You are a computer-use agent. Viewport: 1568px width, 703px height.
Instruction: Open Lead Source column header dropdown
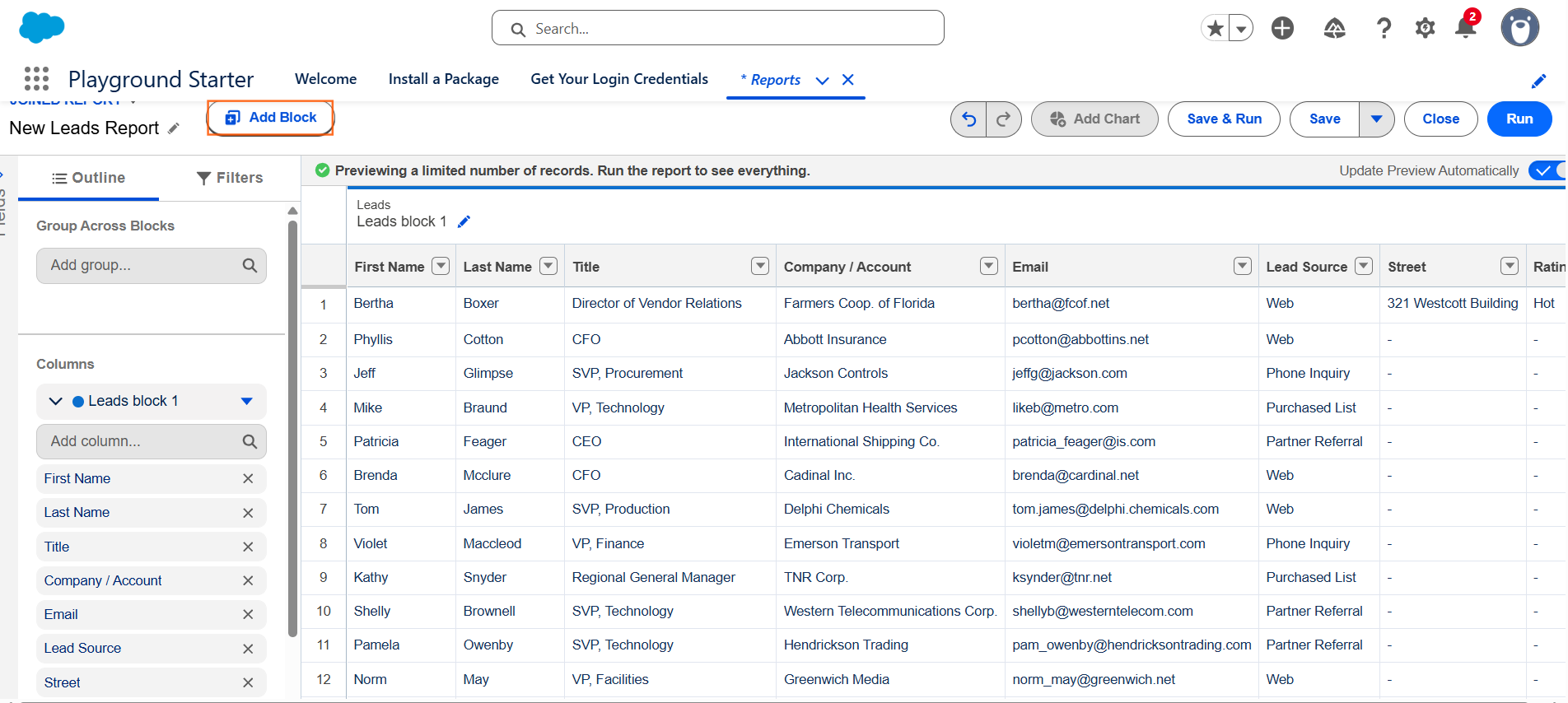[x=1364, y=266]
